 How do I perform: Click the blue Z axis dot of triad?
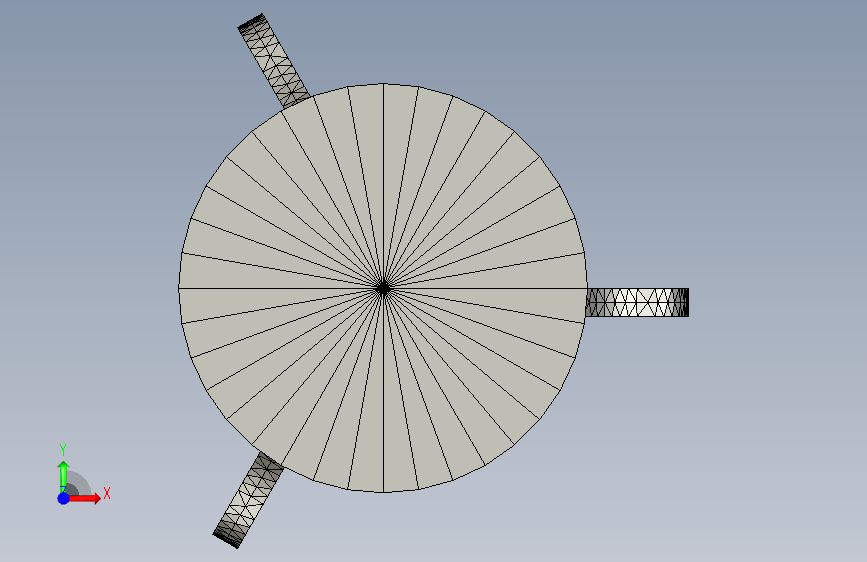[x=64, y=498]
